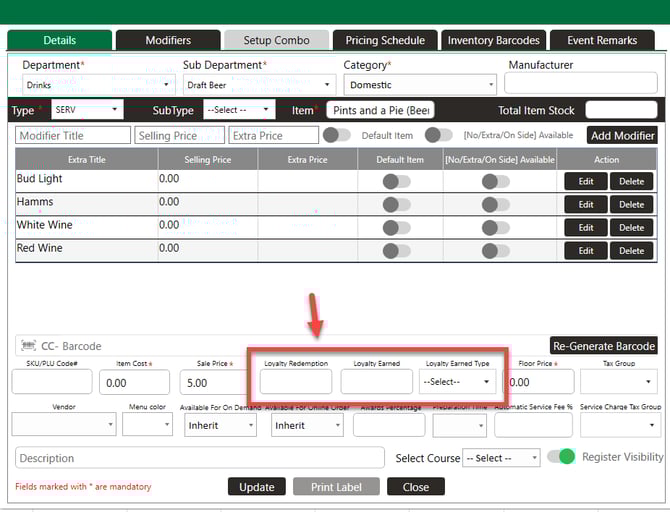The height and width of the screenshot is (512, 670).
Task: Expand the Category dropdown showing Domestic
Action: [420, 85]
